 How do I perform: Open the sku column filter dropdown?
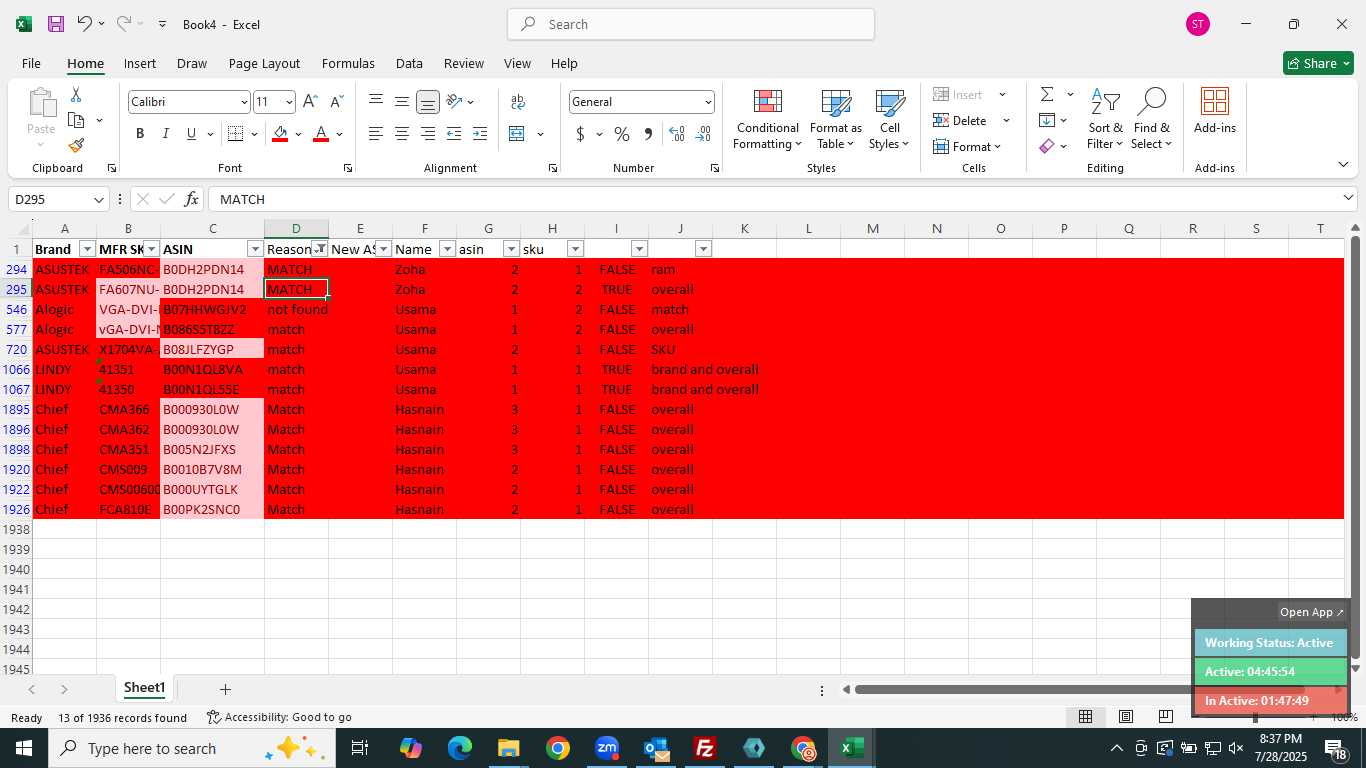pyautogui.click(x=575, y=249)
